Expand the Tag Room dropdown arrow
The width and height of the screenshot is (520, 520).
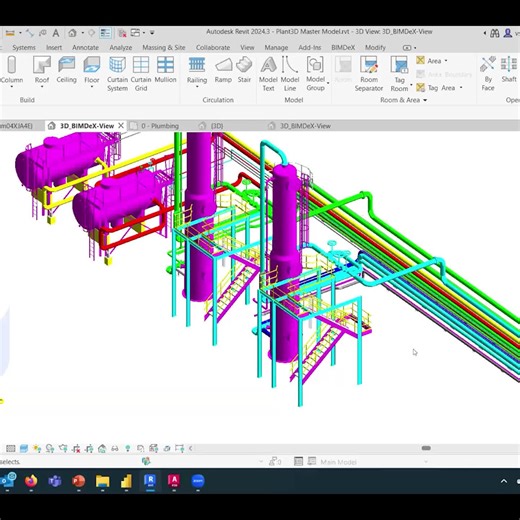point(411,85)
